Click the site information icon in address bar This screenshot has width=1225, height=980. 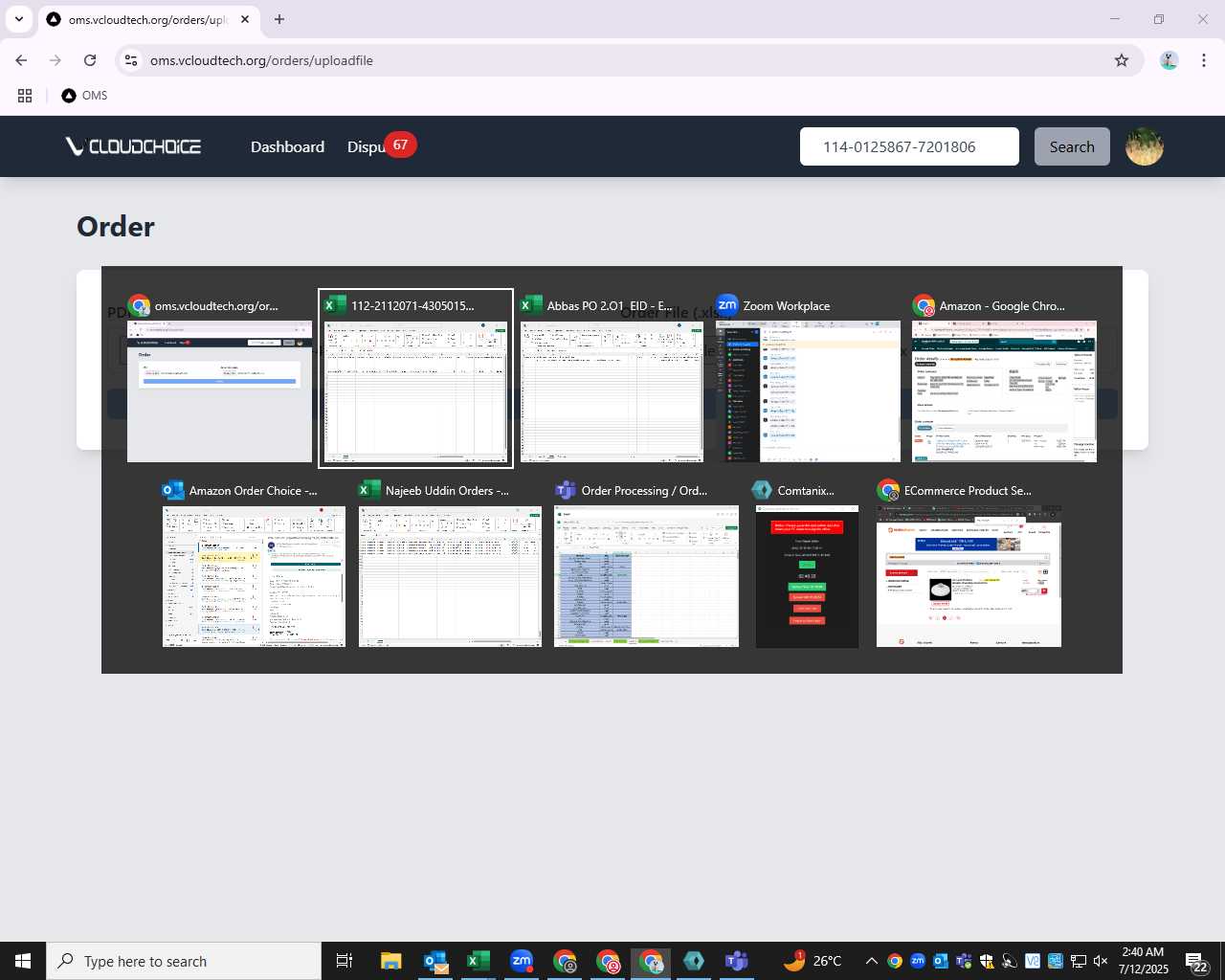tap(131, 60)
